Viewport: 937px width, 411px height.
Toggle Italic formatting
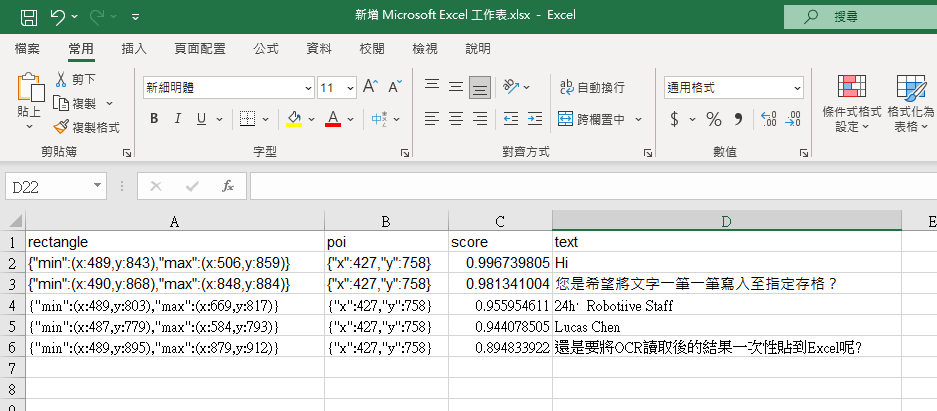177,119
